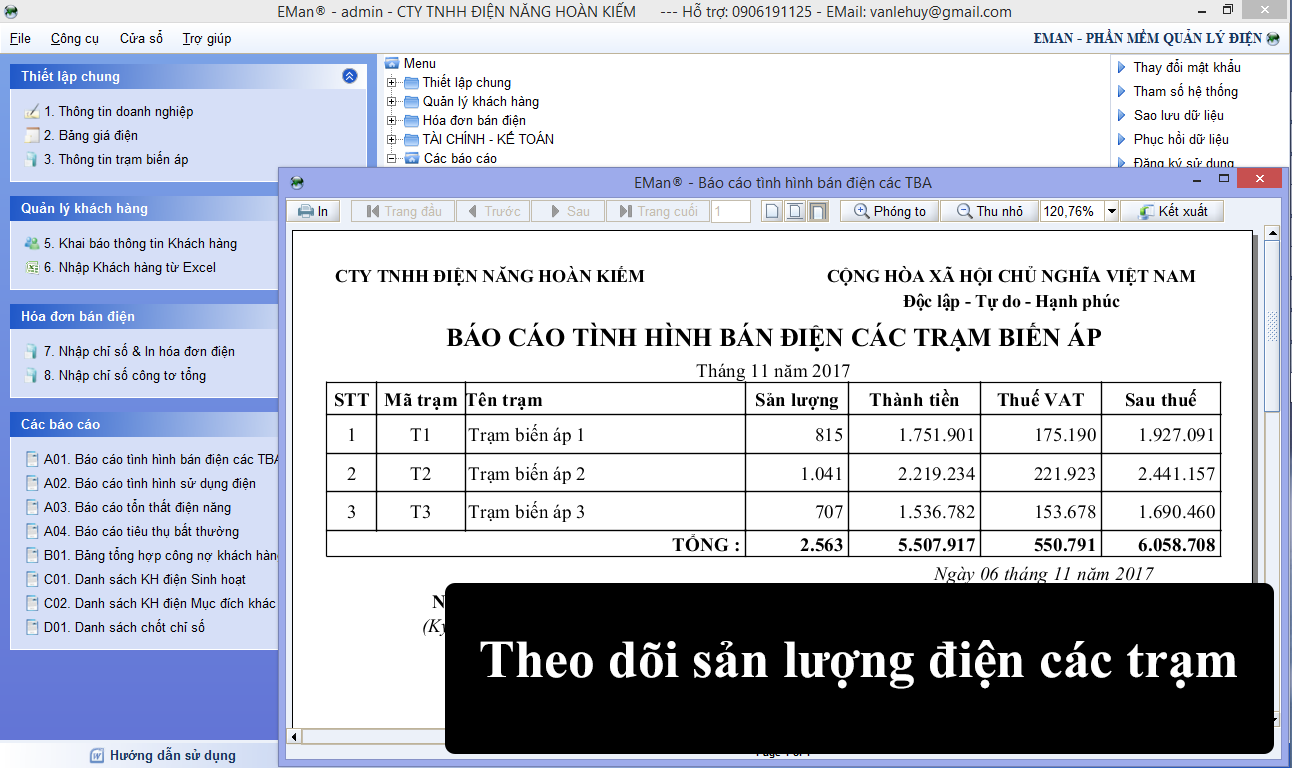Open the Công cụ menu
The width and height of the screenshot is (1292, 768).
[x=75, y=38]
